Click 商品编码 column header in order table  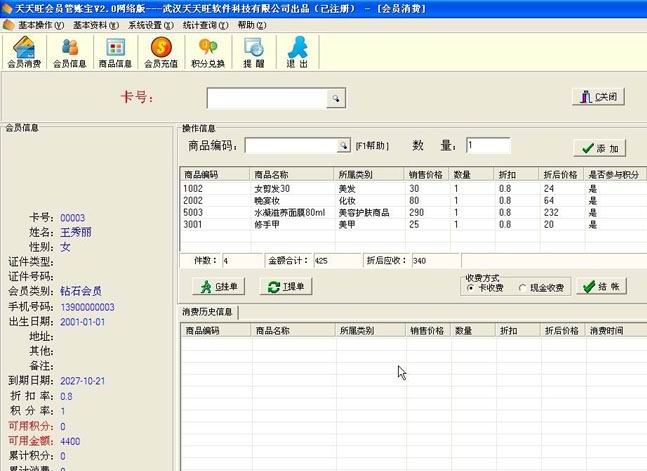tap(215, 175)
